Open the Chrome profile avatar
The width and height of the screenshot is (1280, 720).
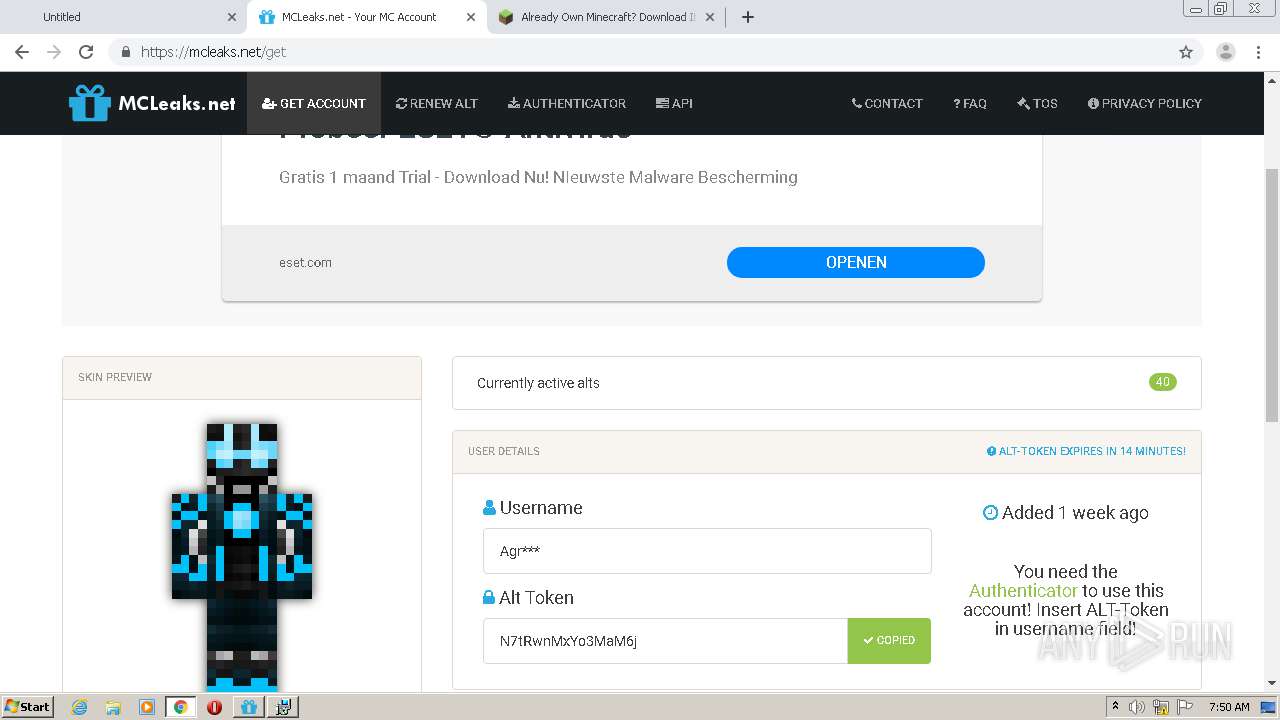tap(1226, 52)
